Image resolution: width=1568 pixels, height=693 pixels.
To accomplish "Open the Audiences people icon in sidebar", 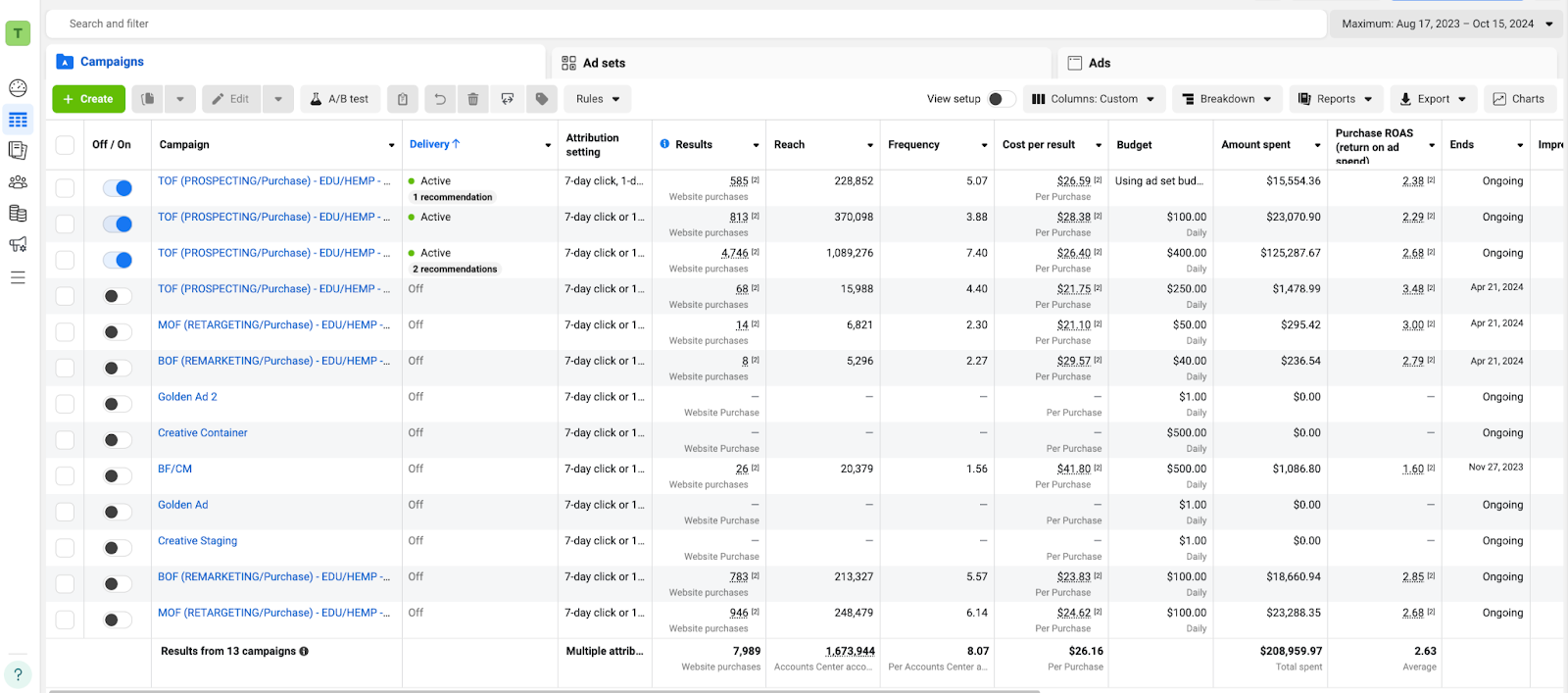I will point(18,182).
